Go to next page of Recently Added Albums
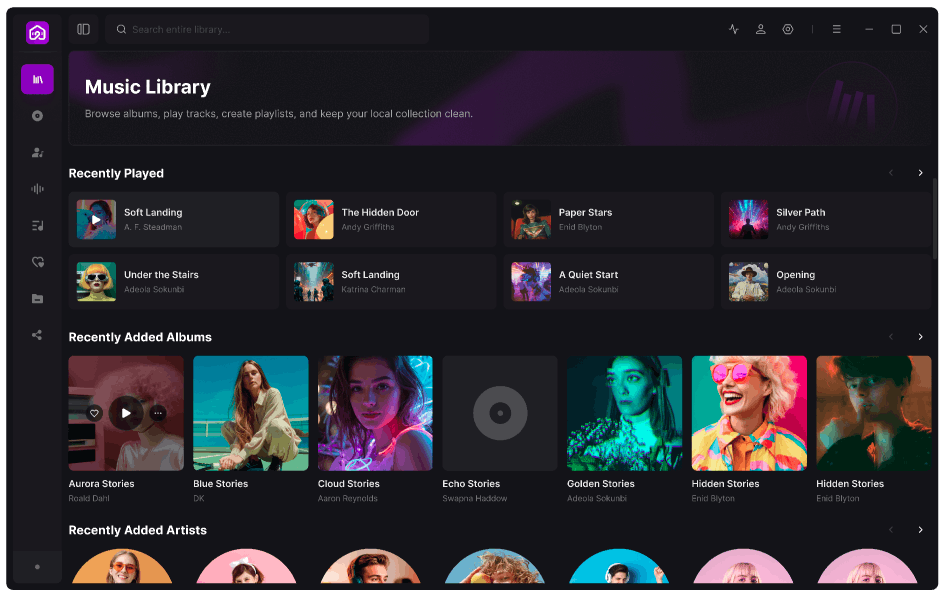Screen dimensions: 950x611 point(920,336)
